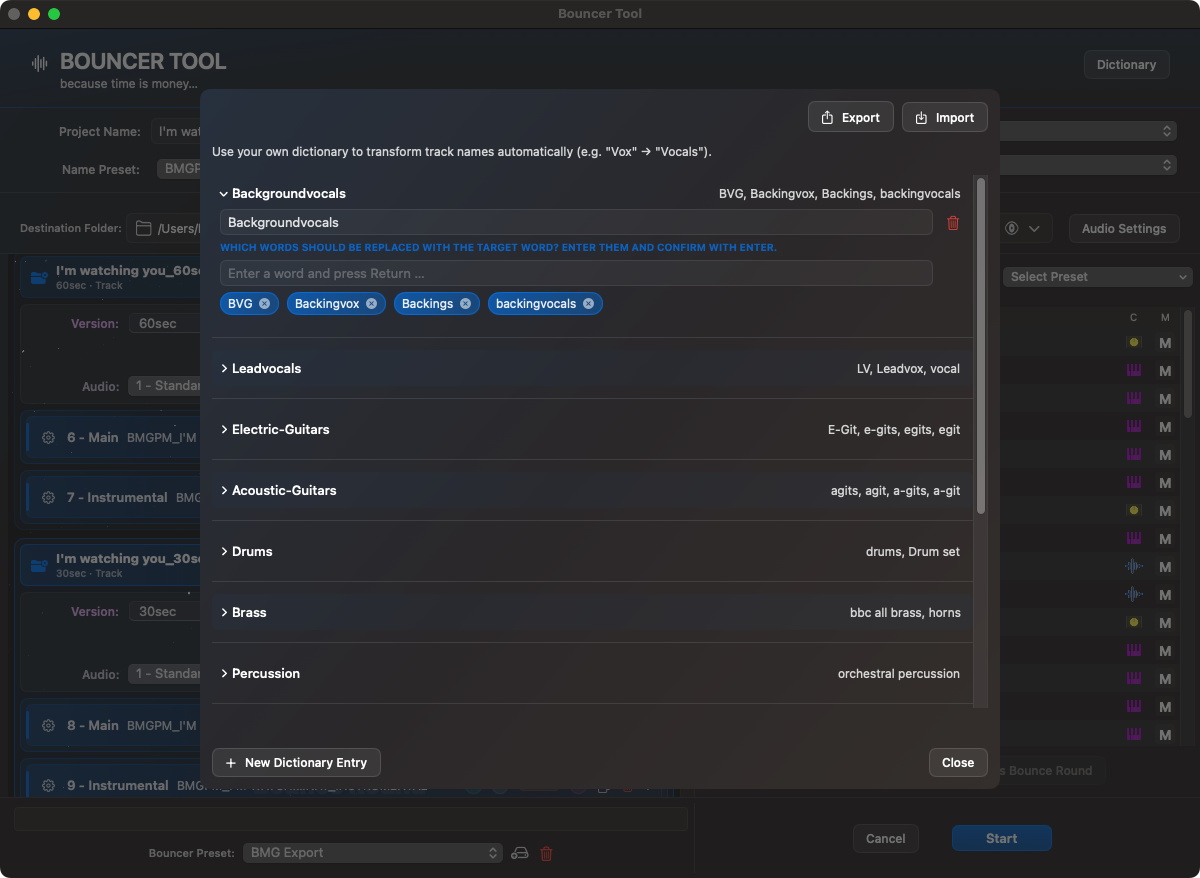This screenshot has height=878, width=1200.
Task: Open the Dictionary button in header
Action: (x=1126, y=64)
